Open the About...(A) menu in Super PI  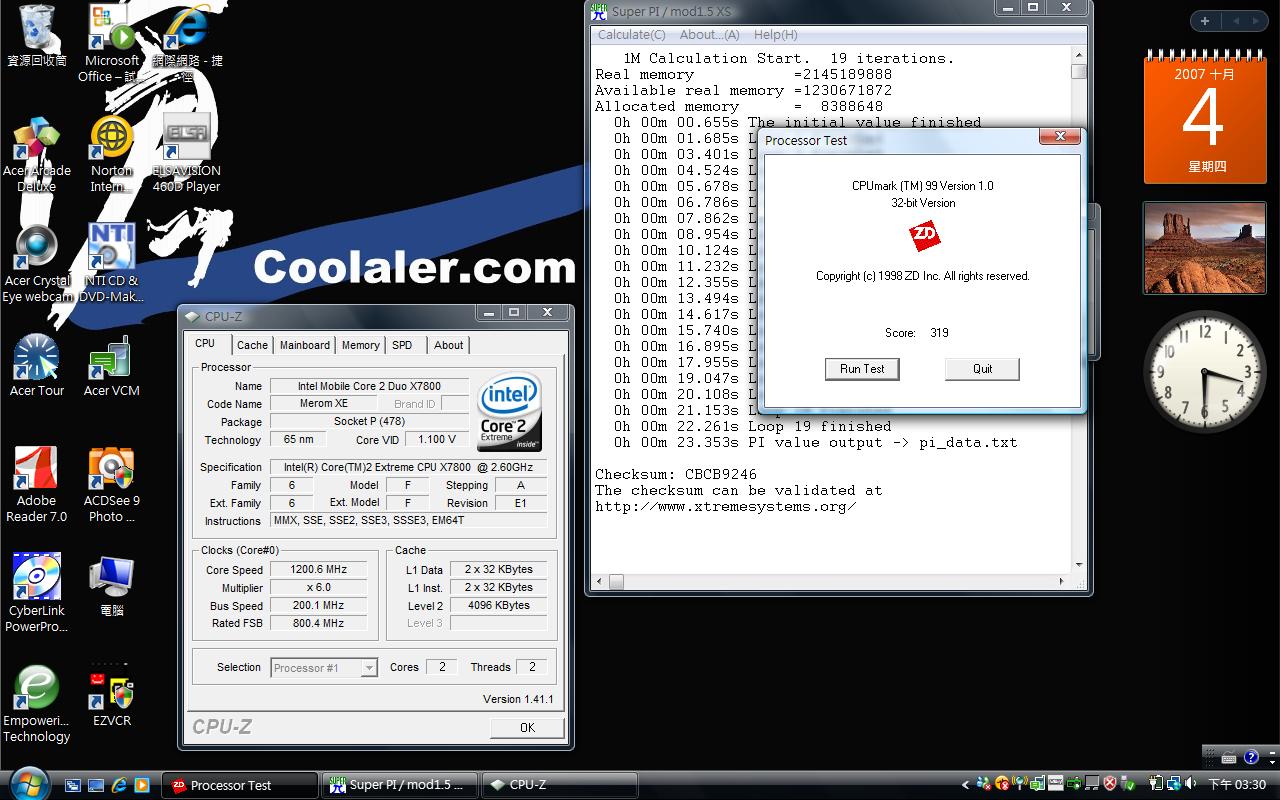point(710,34)
